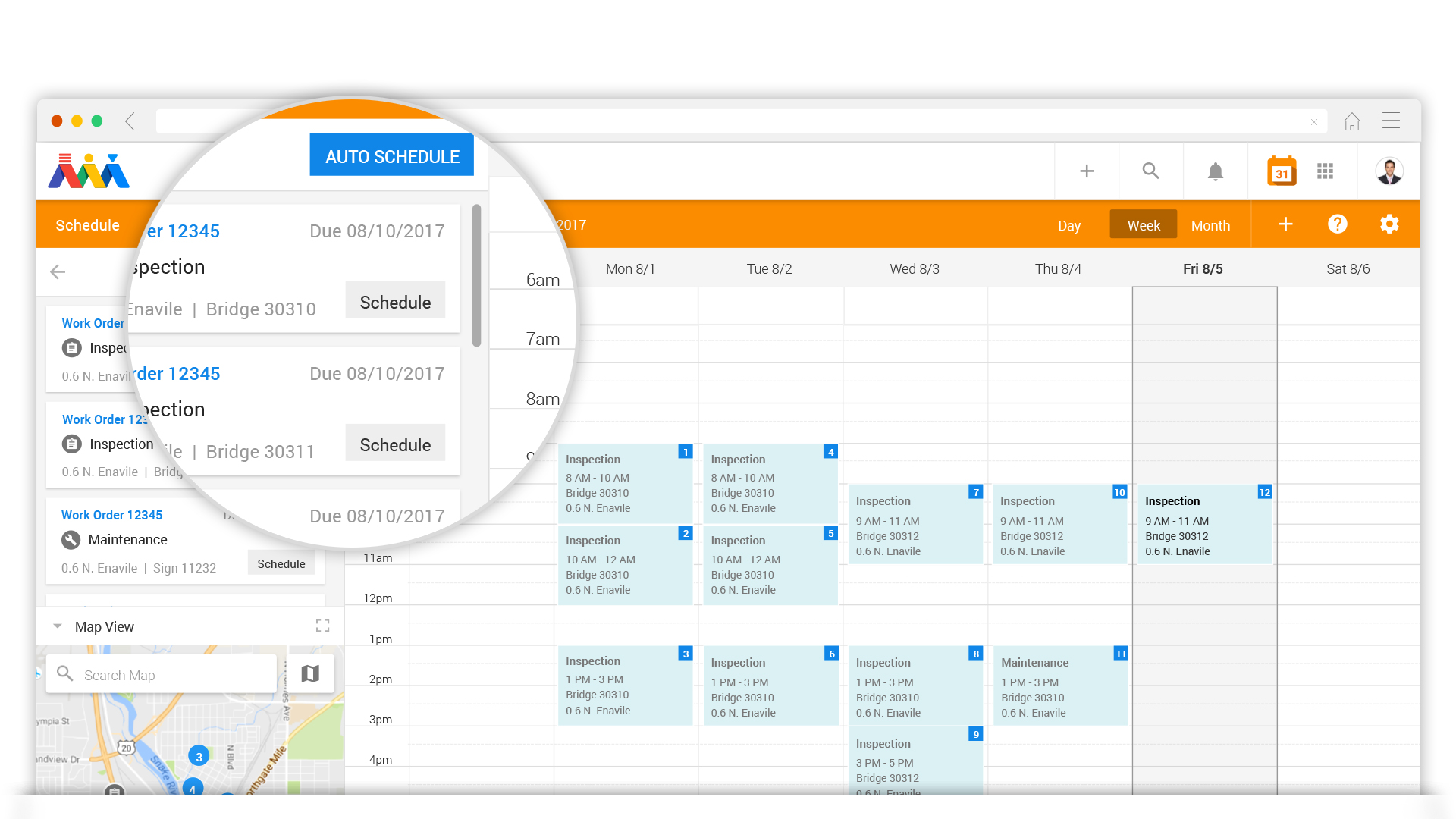Open the help question mark icon
The width and height of the screenshot is (1456, 819).
[1337, 224]
